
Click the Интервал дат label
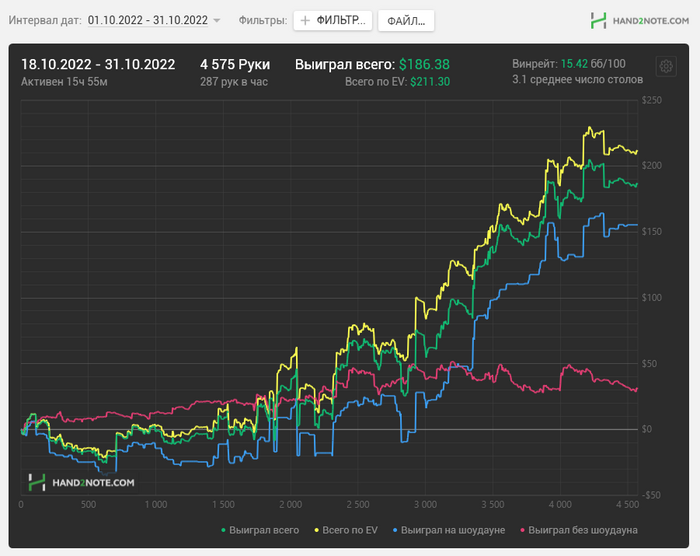point(45,20)
